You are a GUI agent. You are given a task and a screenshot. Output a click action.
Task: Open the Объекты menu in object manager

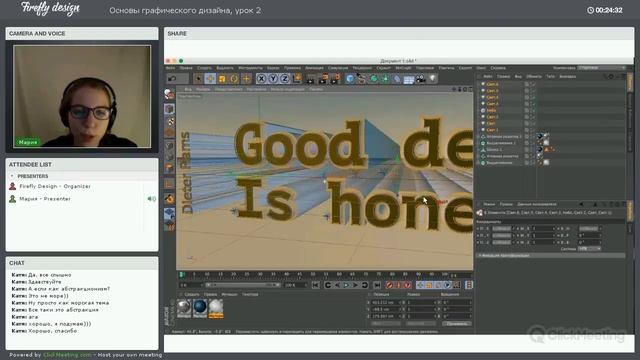click(x=533, y=76)
